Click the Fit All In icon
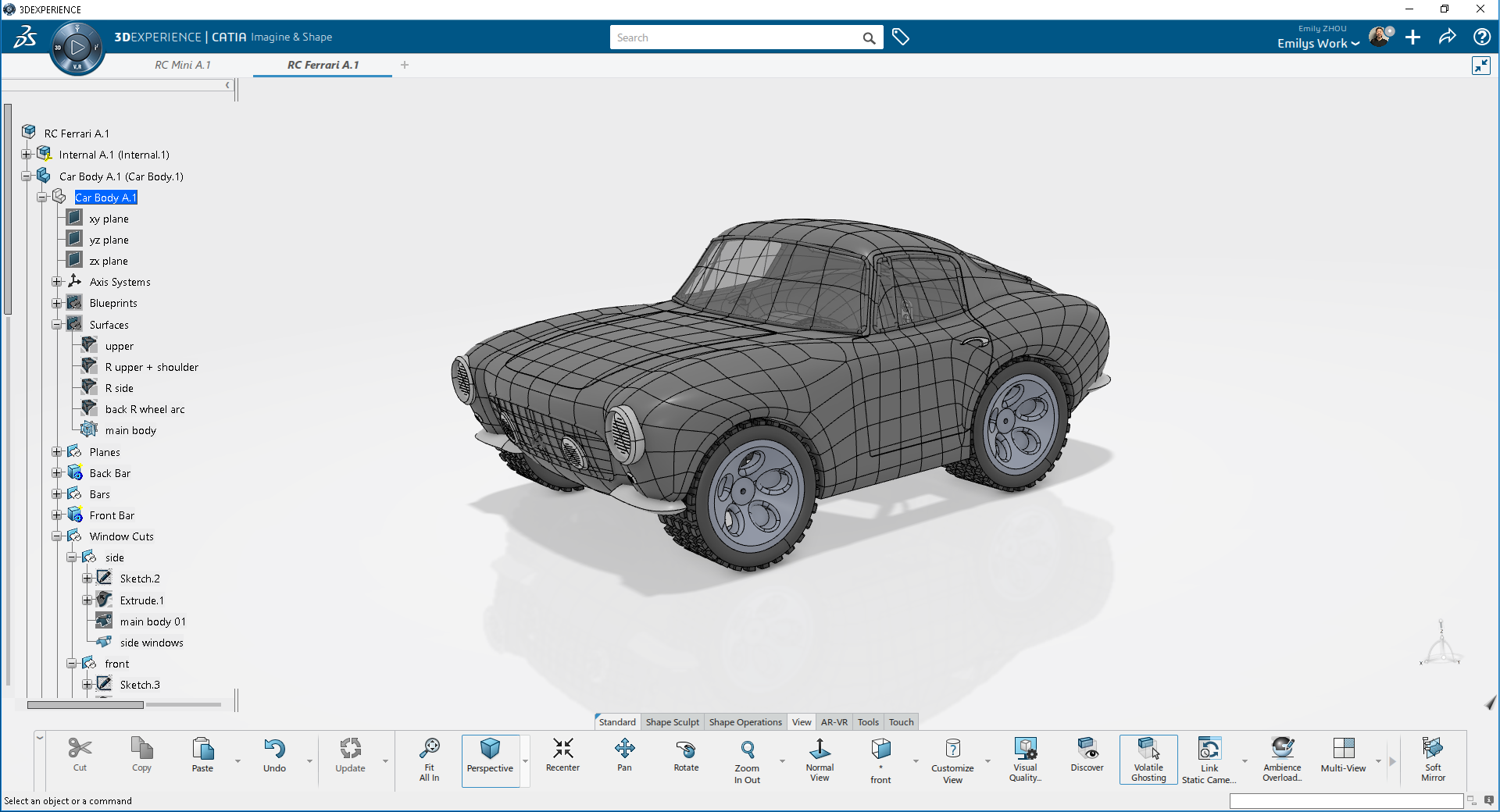This screenshot has width=1500, height=812. (429, 758)
